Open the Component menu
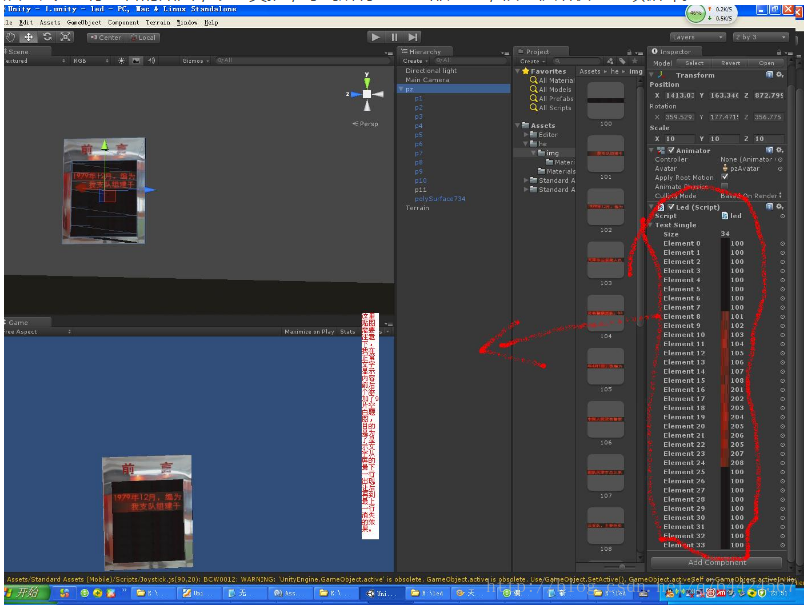807x606 pixels. 123,23
